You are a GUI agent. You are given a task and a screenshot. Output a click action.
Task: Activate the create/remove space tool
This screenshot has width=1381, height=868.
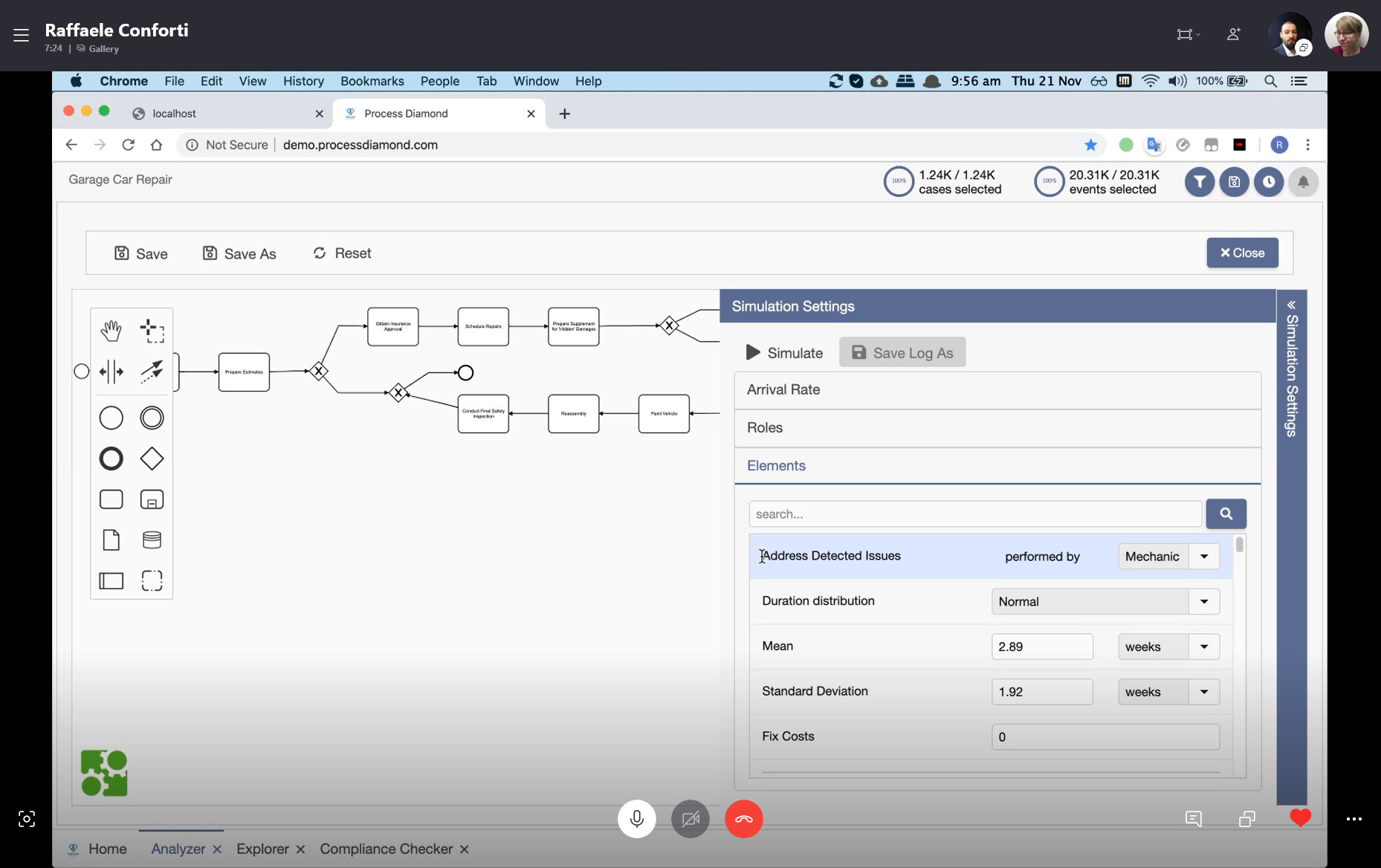(111, 372)
